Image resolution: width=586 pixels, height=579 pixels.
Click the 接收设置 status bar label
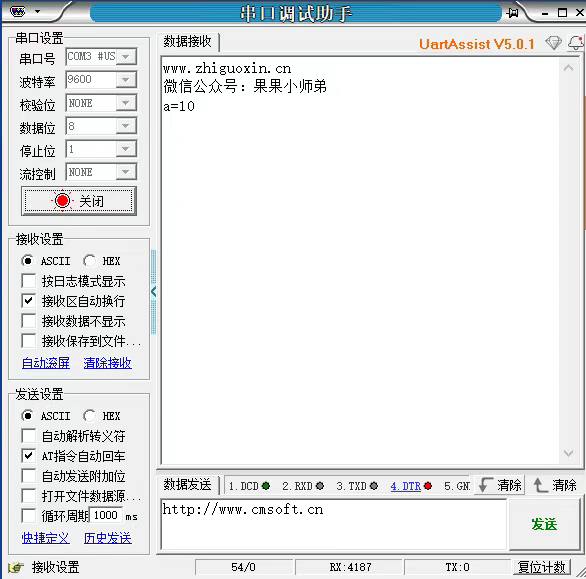point(56,567)
